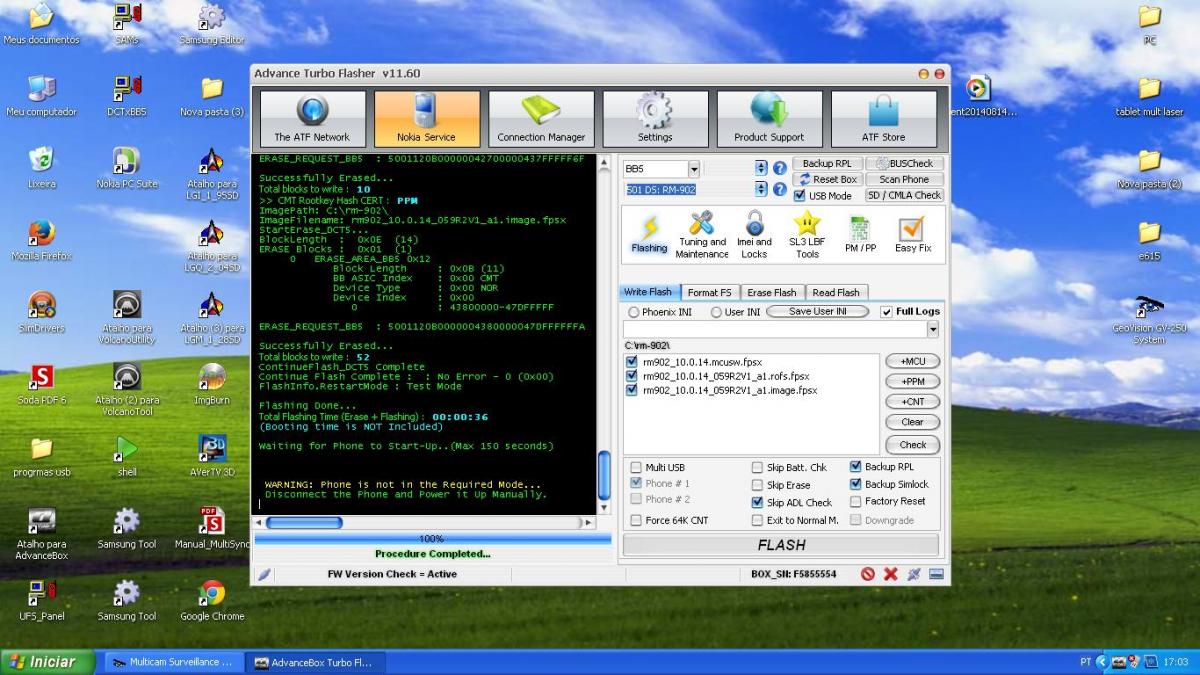Select the Phoenix INI radio button
The width and height of the screenshot is (1200, 675).
(x=633, y=312)
